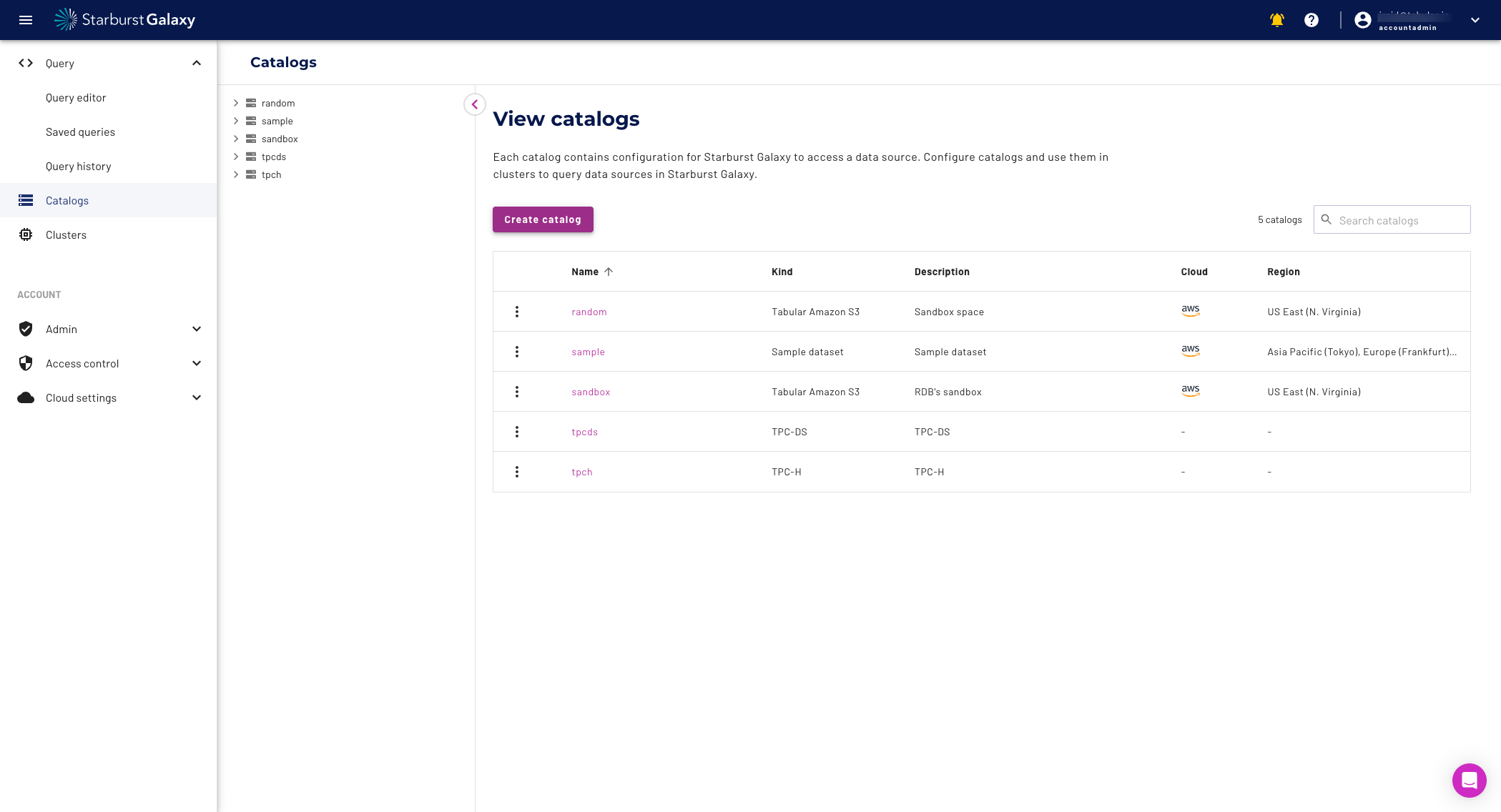Image resolution: width=1501 pixels, height=812 pixels.
Task: Open the help question mark icon
Action: click(x=1311, y=20)
